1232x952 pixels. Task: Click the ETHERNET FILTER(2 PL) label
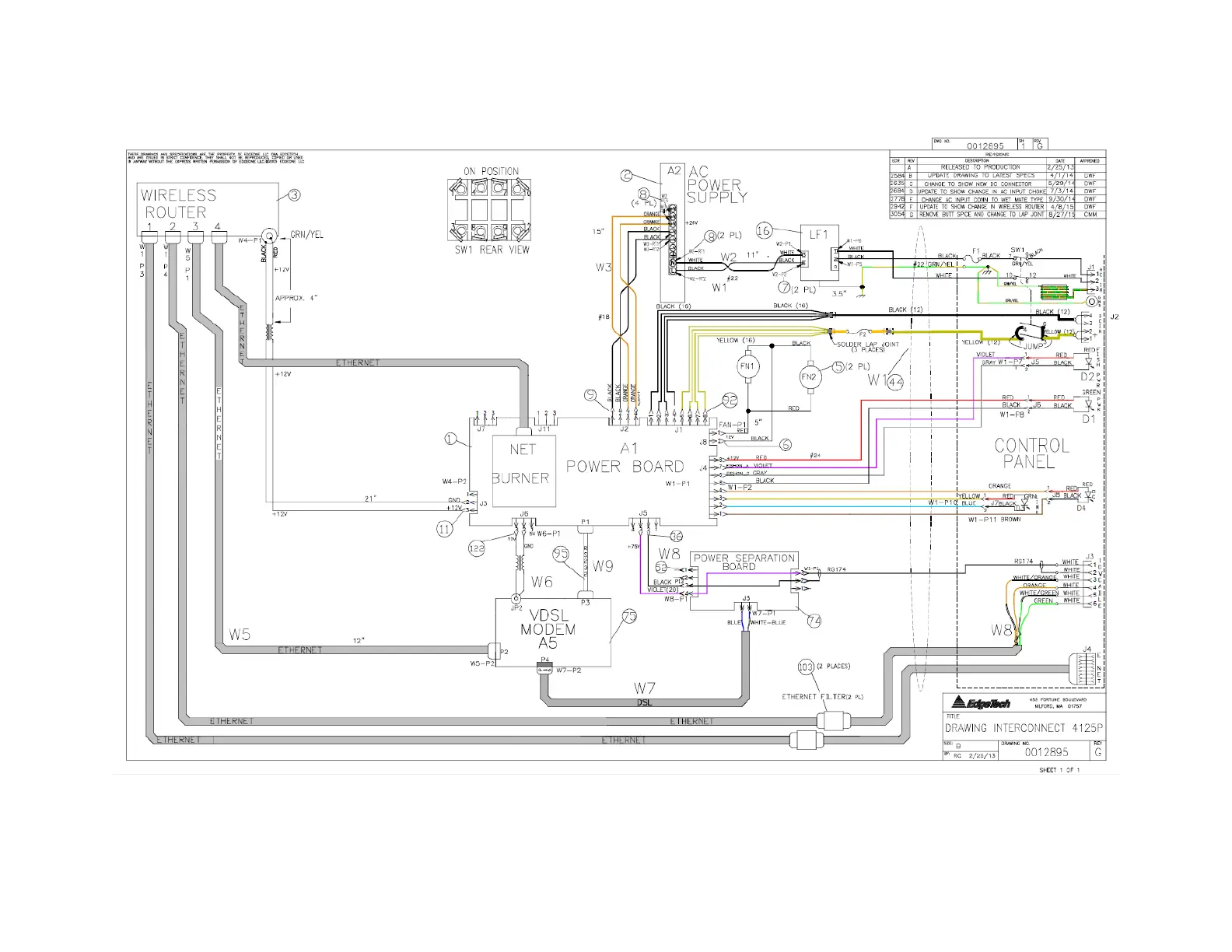[x=822, y=697]
